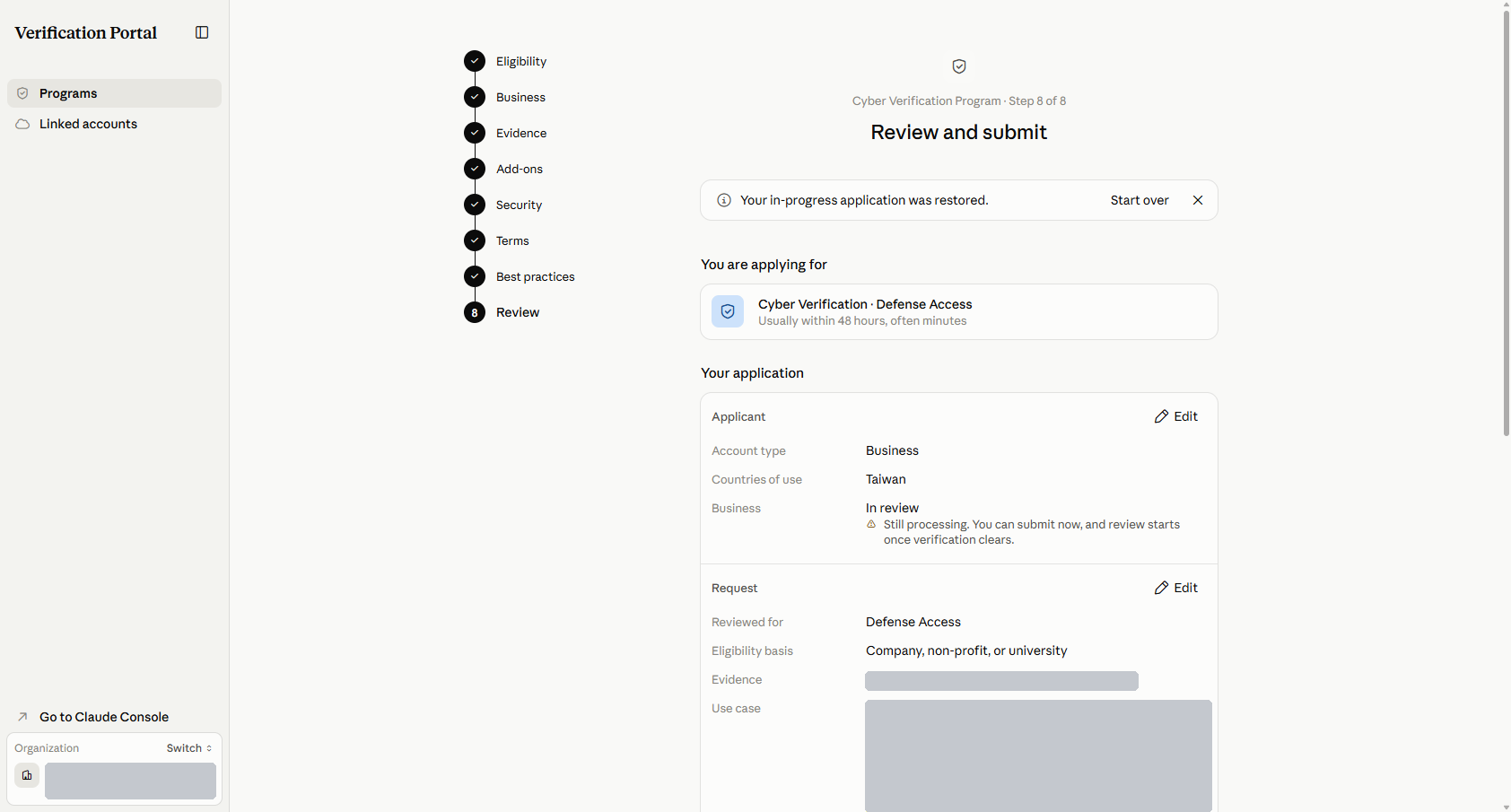Click the Cyber Verification · Defense Access card
1511x812 pixels.
point(959,312)
